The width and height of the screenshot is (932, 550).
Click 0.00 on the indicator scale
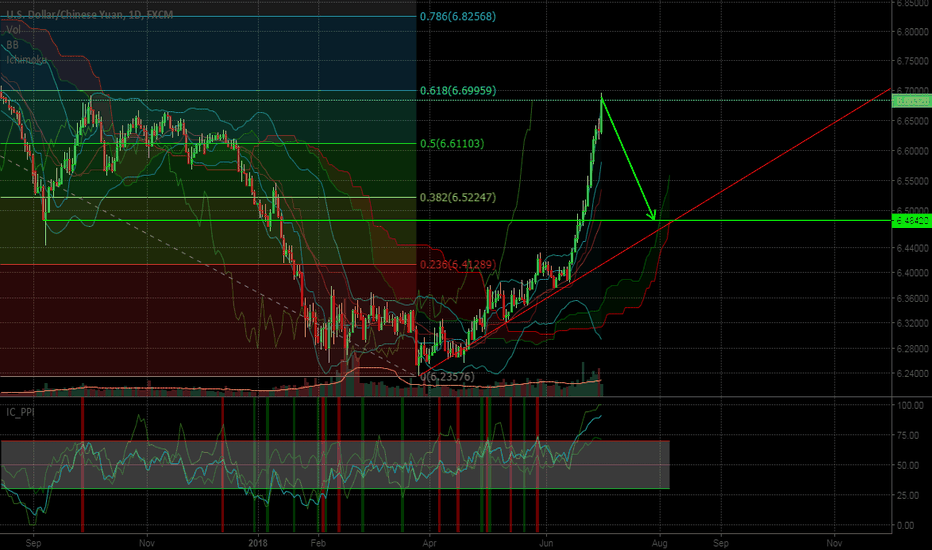click(906, 526)
